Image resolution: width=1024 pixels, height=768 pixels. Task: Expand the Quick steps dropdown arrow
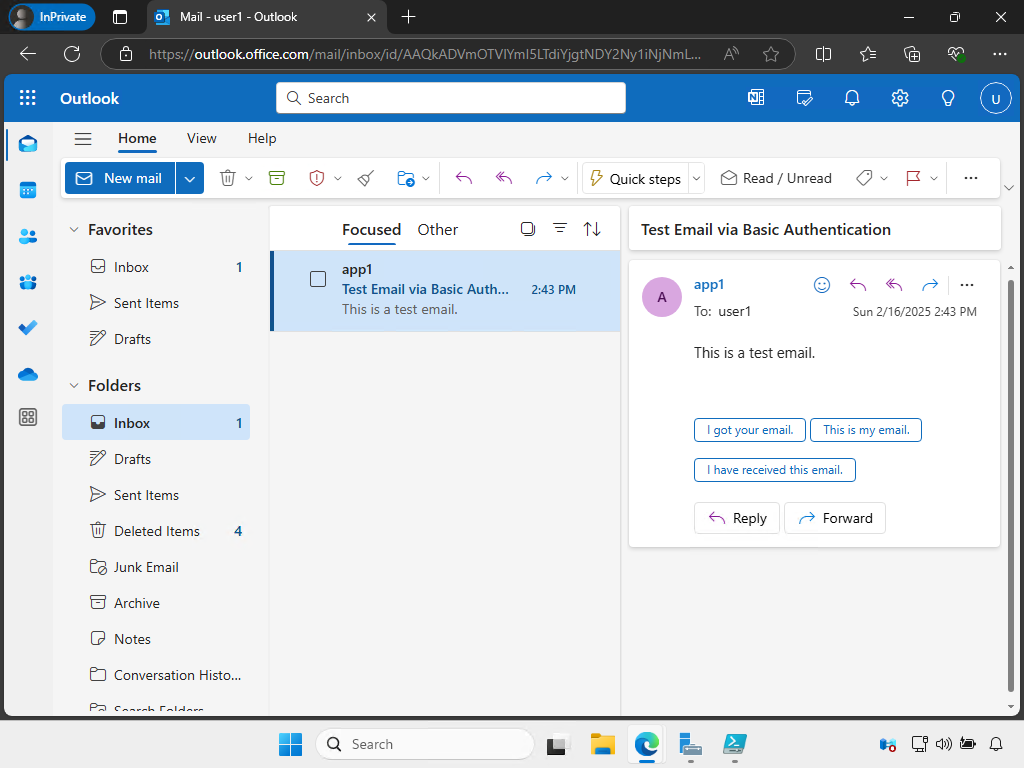pyautogui.click(x=696, y=178)
